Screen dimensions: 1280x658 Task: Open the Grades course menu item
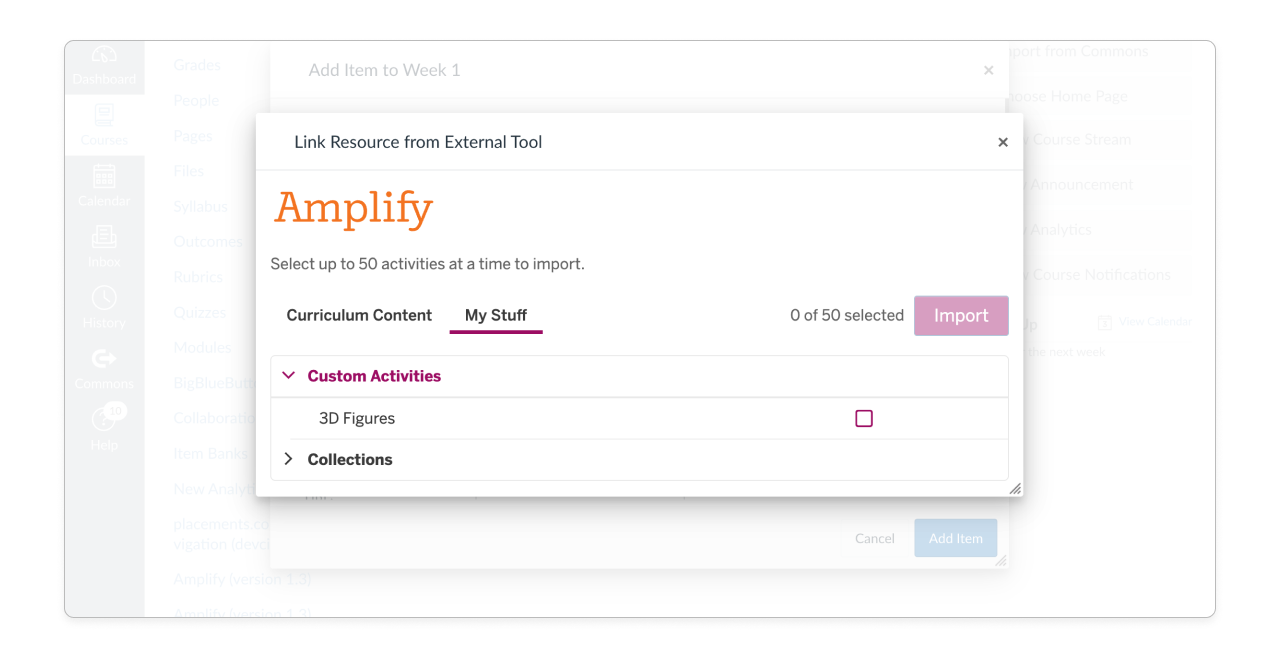[196, 64]
